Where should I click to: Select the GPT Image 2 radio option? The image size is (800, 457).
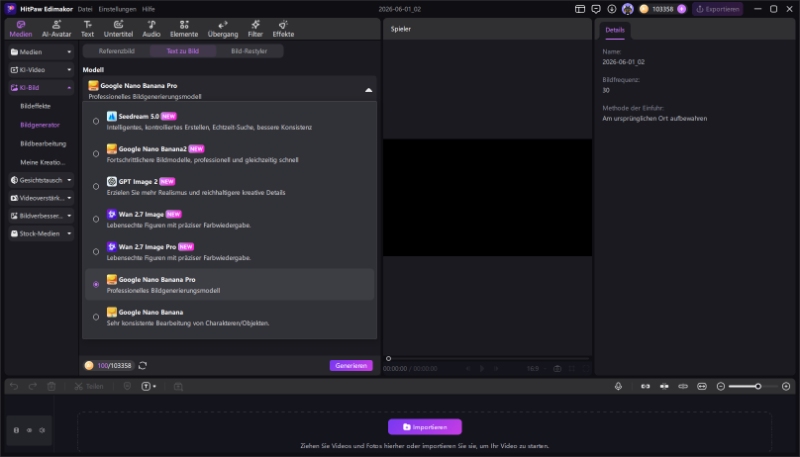[x=96, y=187]
